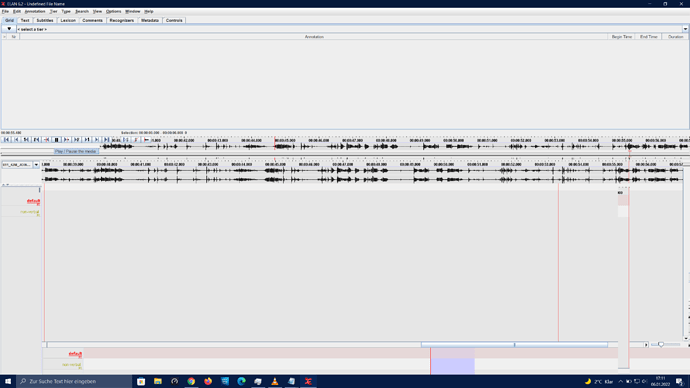Click the taskbar search box
The image size is (690, 388).
click(x=74, y=381)
